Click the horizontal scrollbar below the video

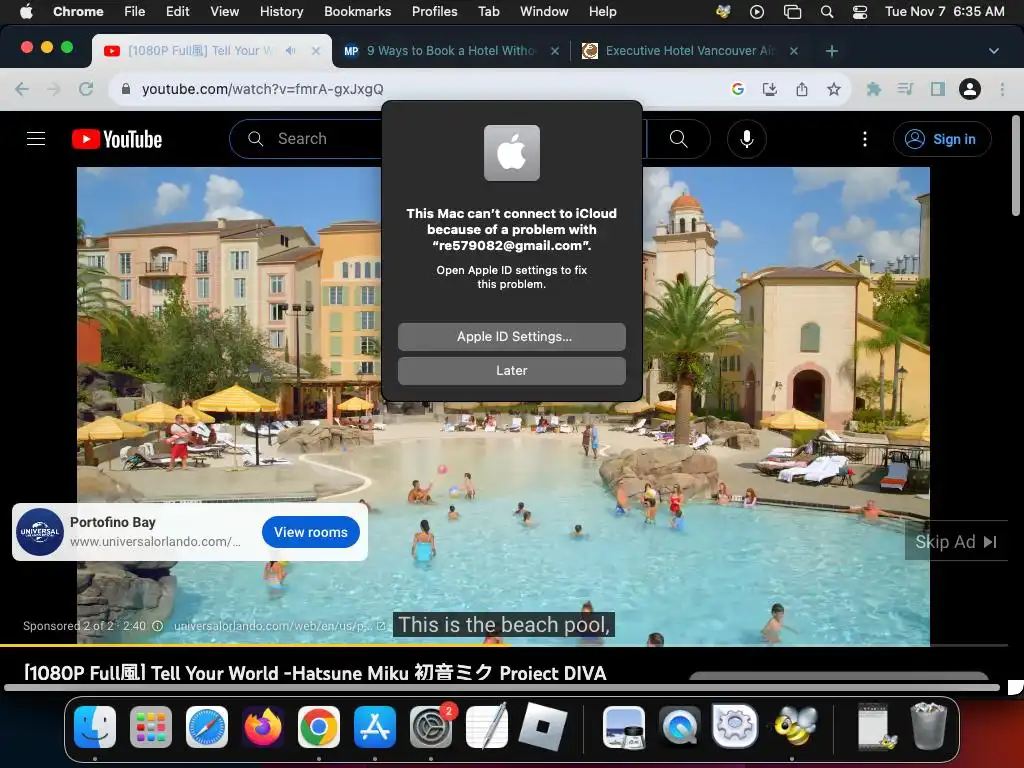point(502,687)
